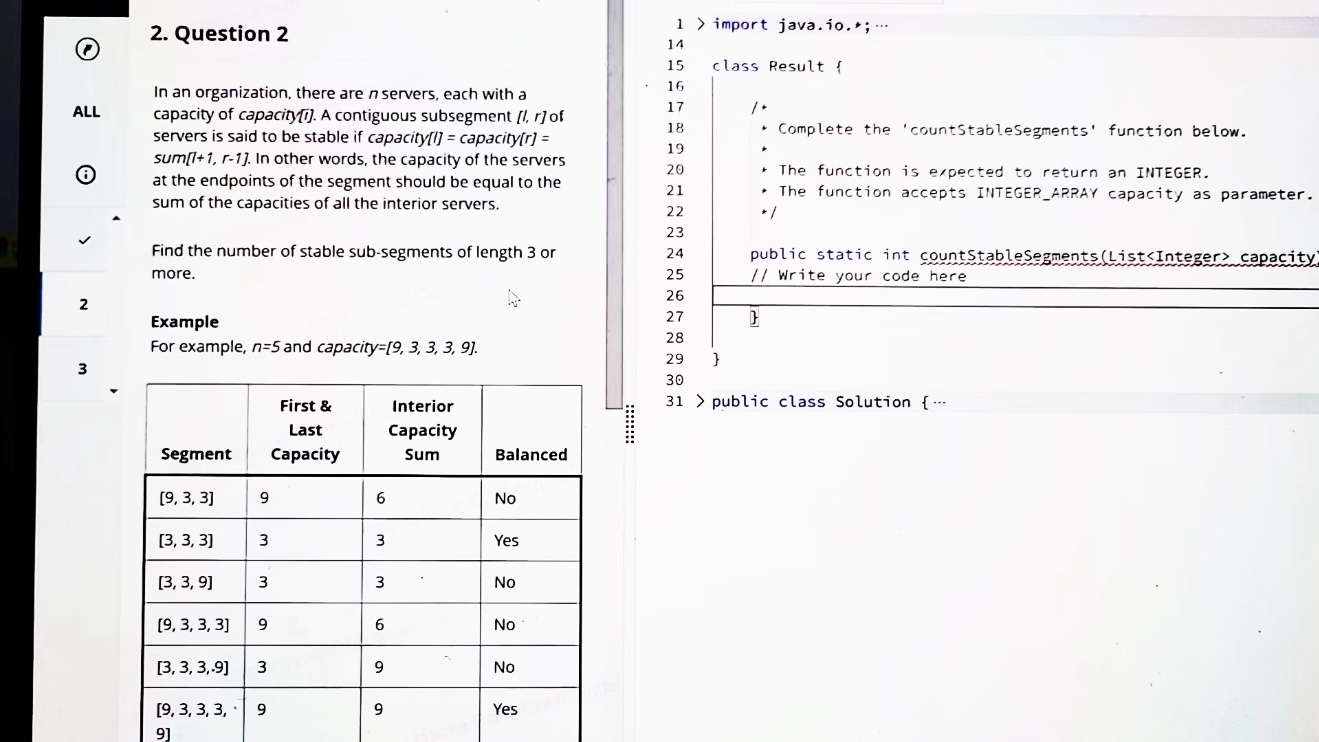Click the "Balanced" table header
Image resolution: width=1319 pixels, height=742 pixels.
[x=531, y=455]
